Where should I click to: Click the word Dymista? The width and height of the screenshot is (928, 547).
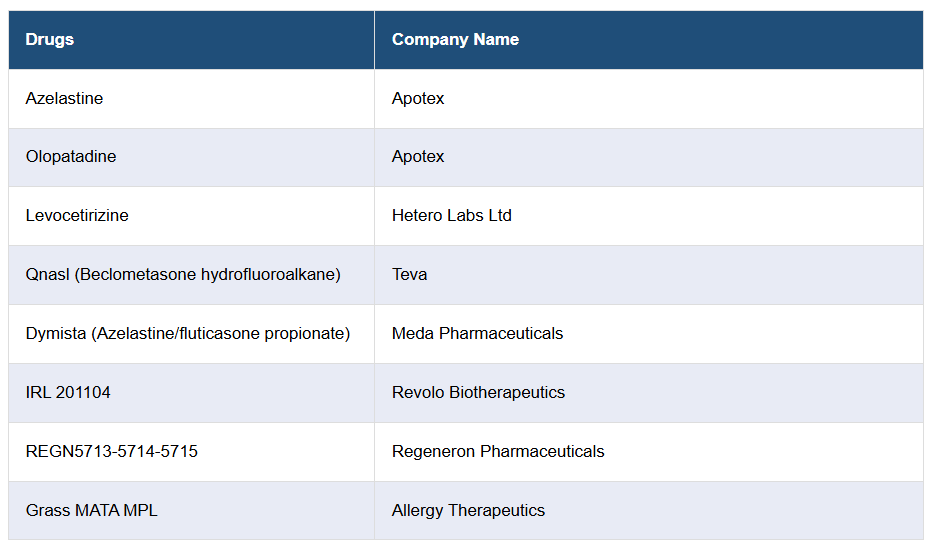(56, 333)
